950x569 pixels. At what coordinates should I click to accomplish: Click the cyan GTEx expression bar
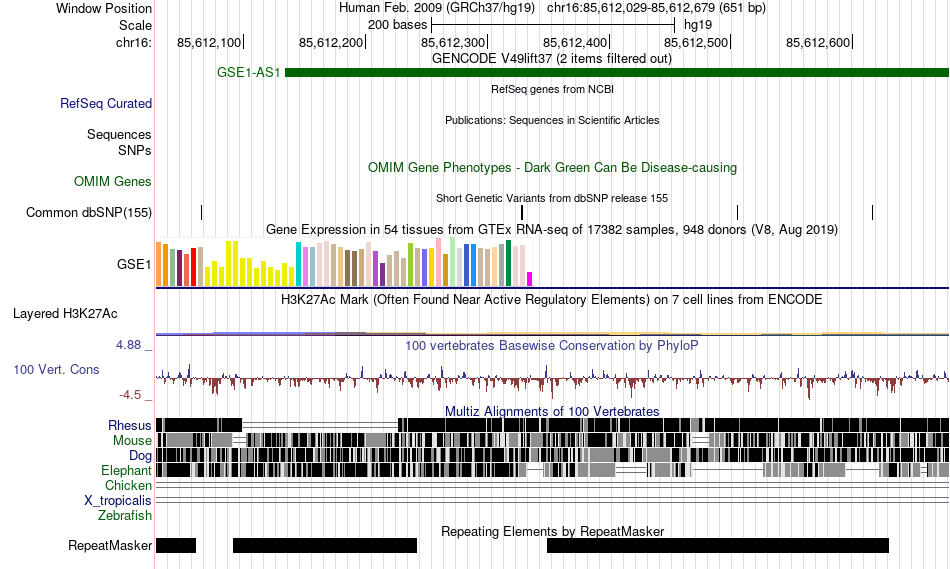298,264
